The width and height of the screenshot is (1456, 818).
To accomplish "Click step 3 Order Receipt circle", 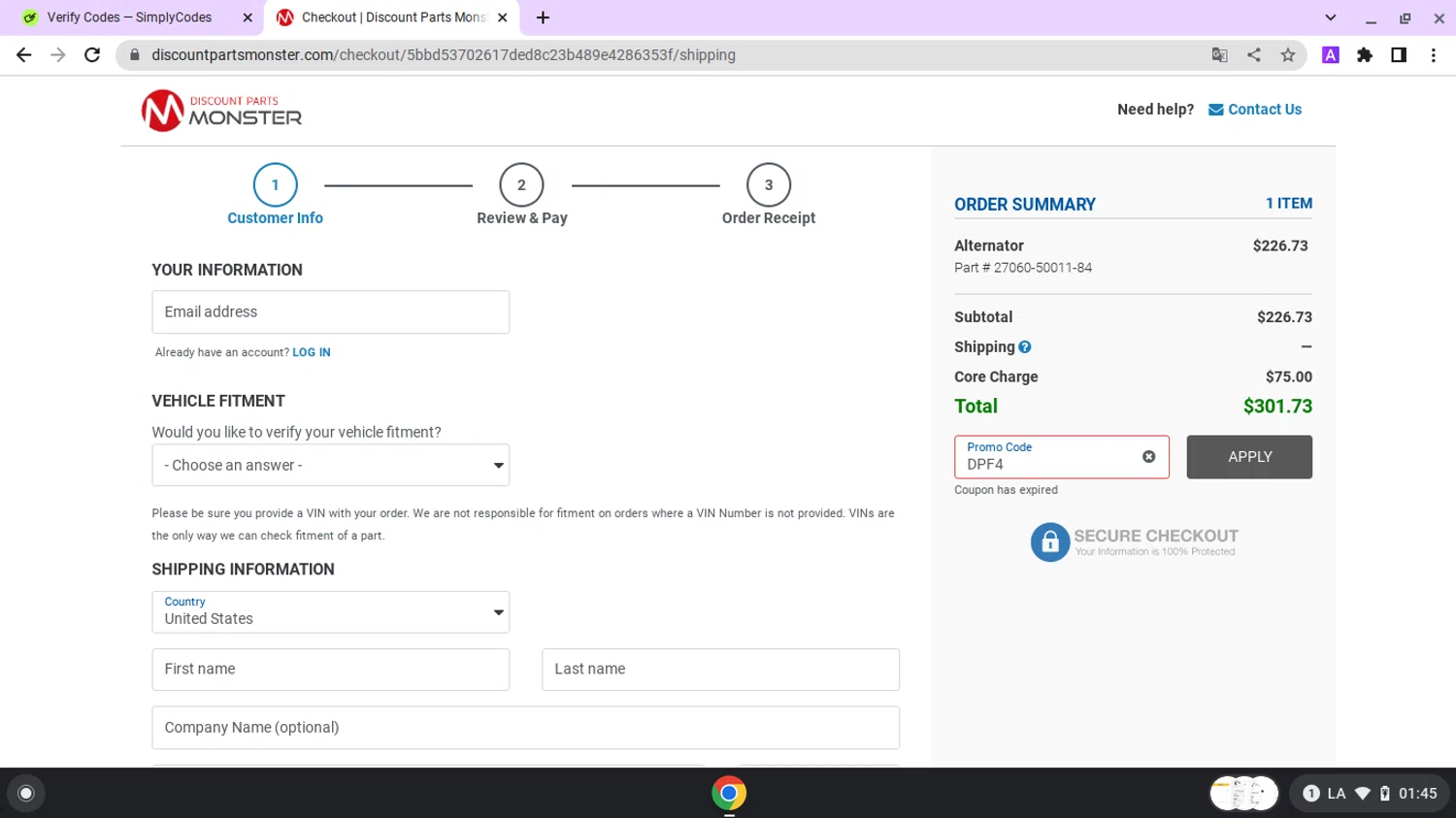I will pos(769,184).
